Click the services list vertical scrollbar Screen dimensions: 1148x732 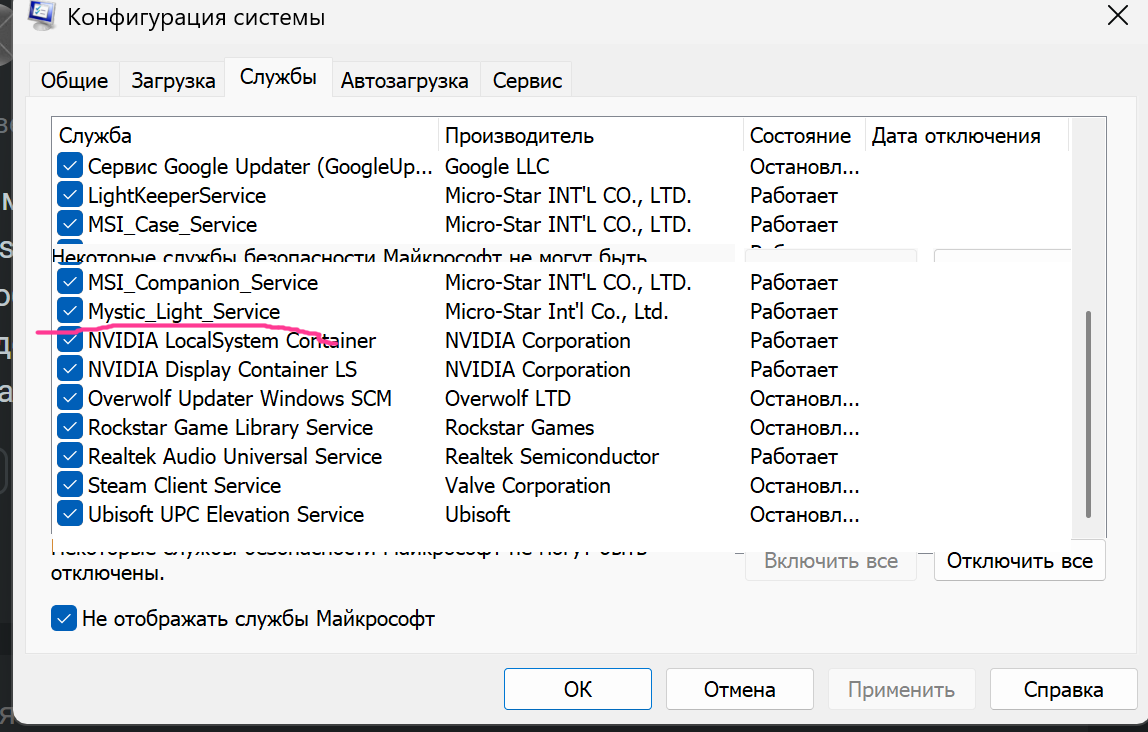[x=1088, y=410]
